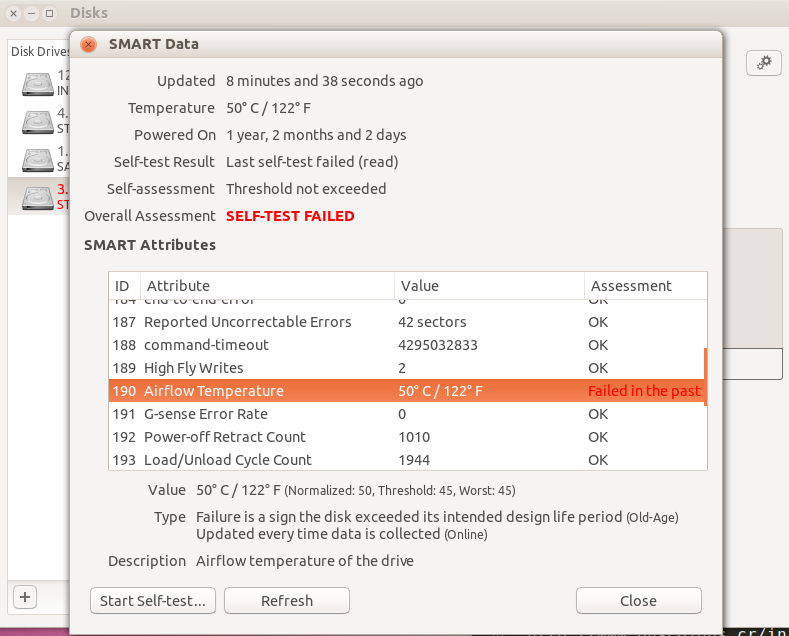
Task: Select the Load/Unload Cycle Count row
Action: coord(406,460)
